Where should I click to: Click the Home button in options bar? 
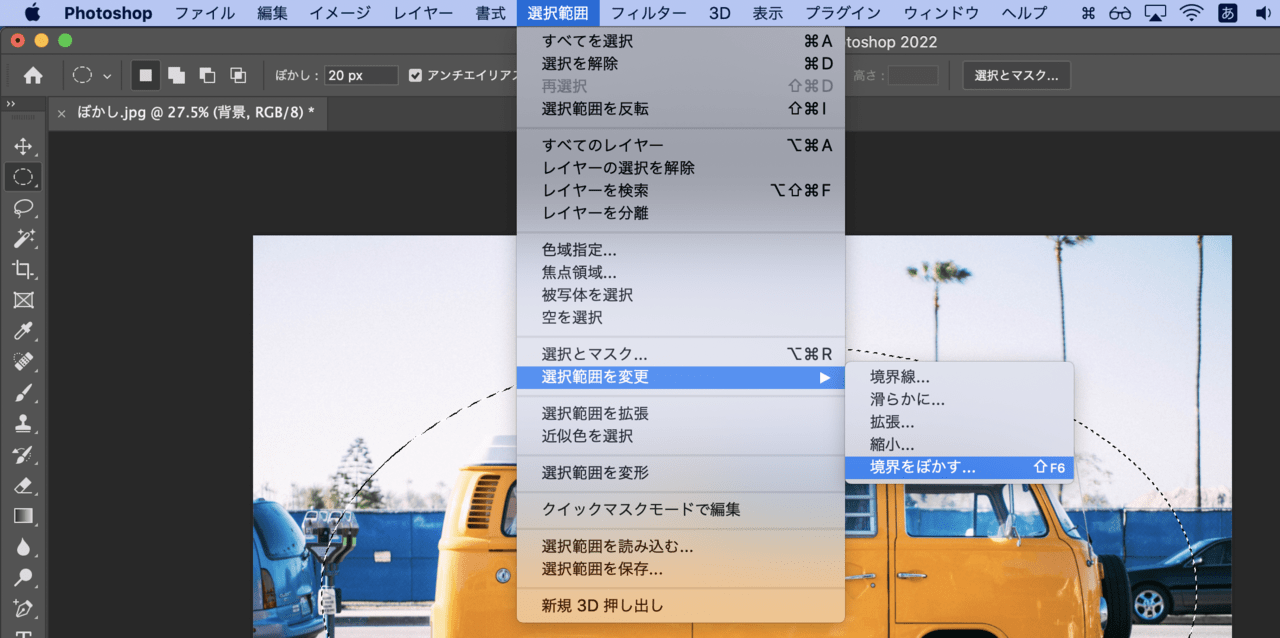pos(31,75)
